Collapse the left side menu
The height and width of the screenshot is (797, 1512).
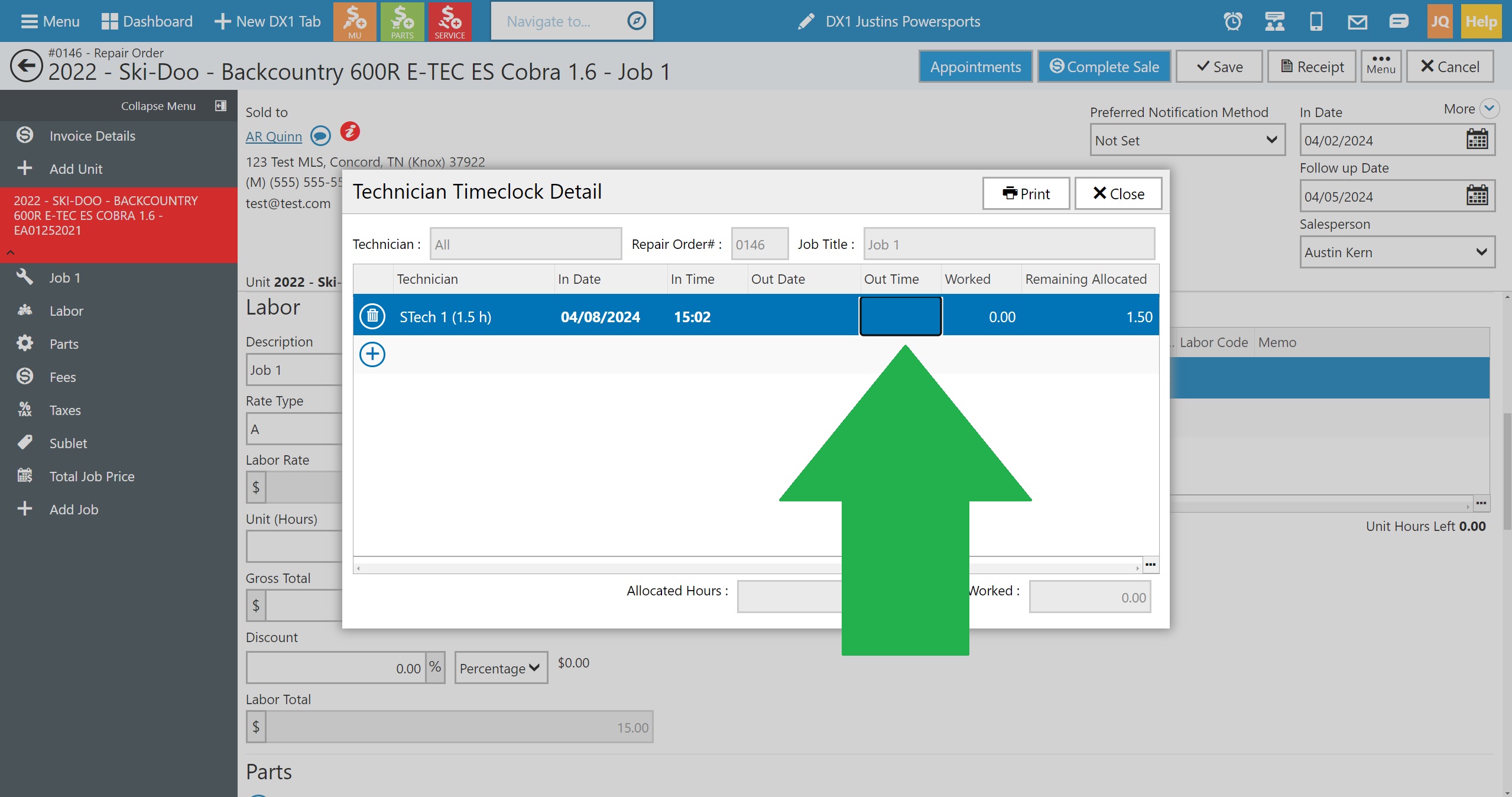(220, 106)
